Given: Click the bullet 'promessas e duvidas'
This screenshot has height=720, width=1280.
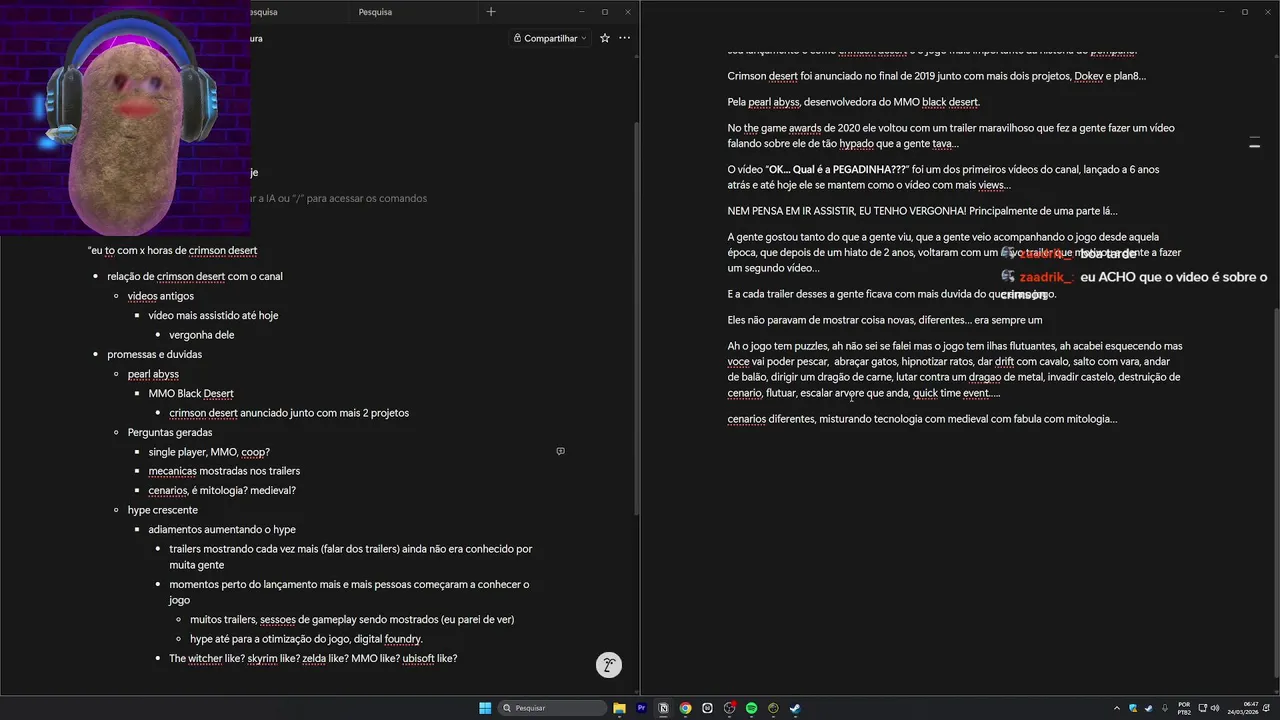Looking at the screenshot, I should 155,354.
